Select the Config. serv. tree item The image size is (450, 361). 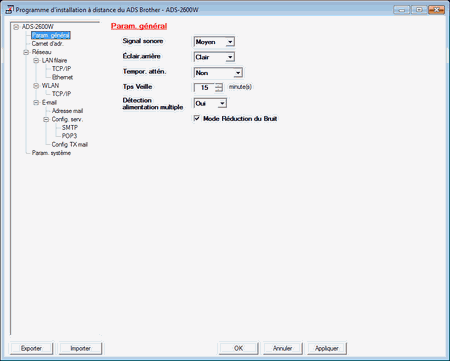coord(67,119)
